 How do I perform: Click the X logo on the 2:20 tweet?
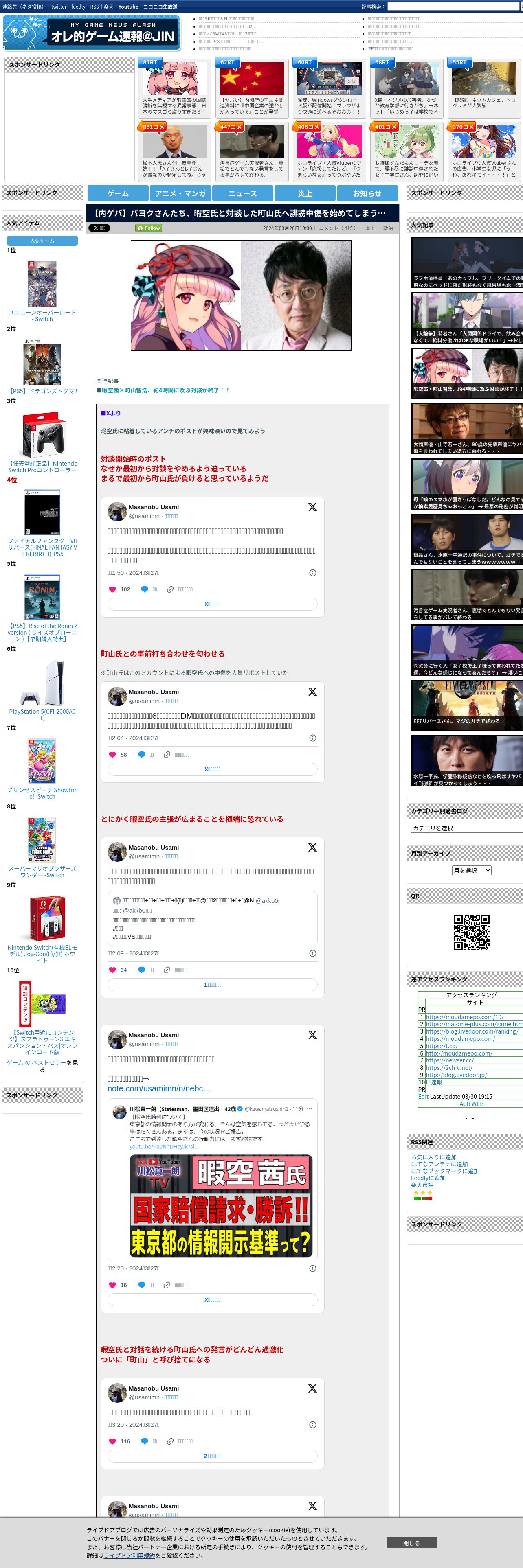pos(312,1035)
